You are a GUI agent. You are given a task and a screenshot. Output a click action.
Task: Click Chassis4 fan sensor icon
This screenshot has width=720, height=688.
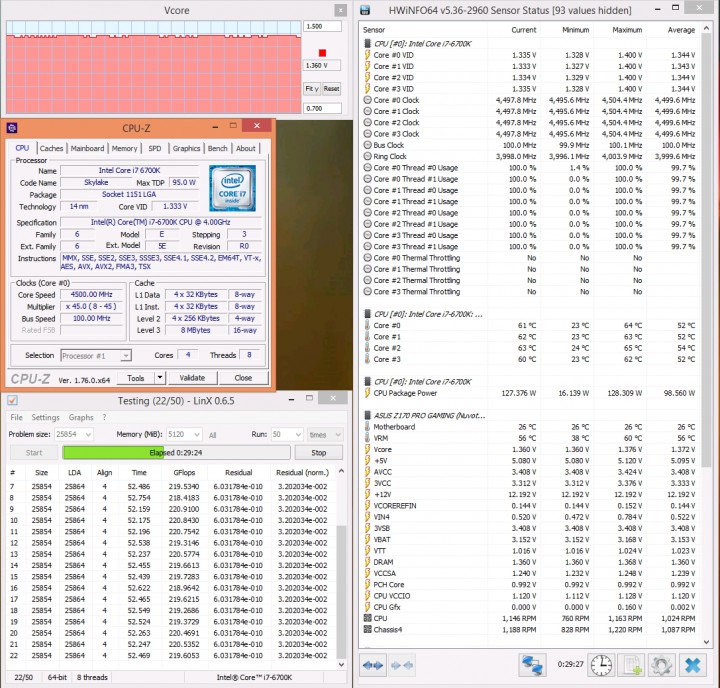click(x=367, y=629)
